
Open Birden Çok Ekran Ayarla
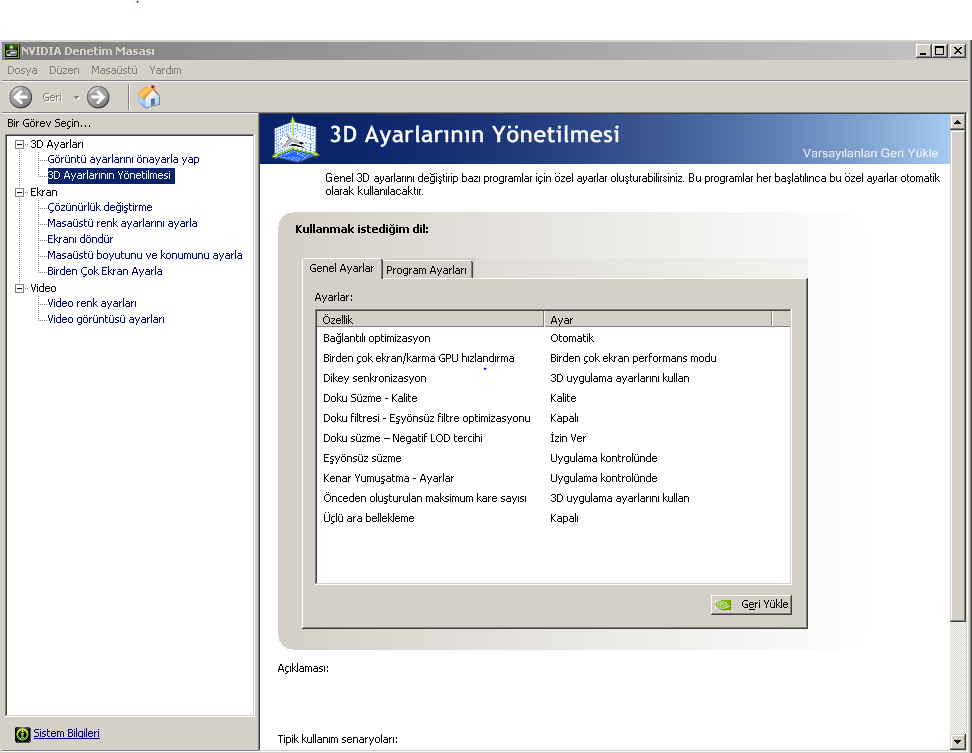coord(105,271)
